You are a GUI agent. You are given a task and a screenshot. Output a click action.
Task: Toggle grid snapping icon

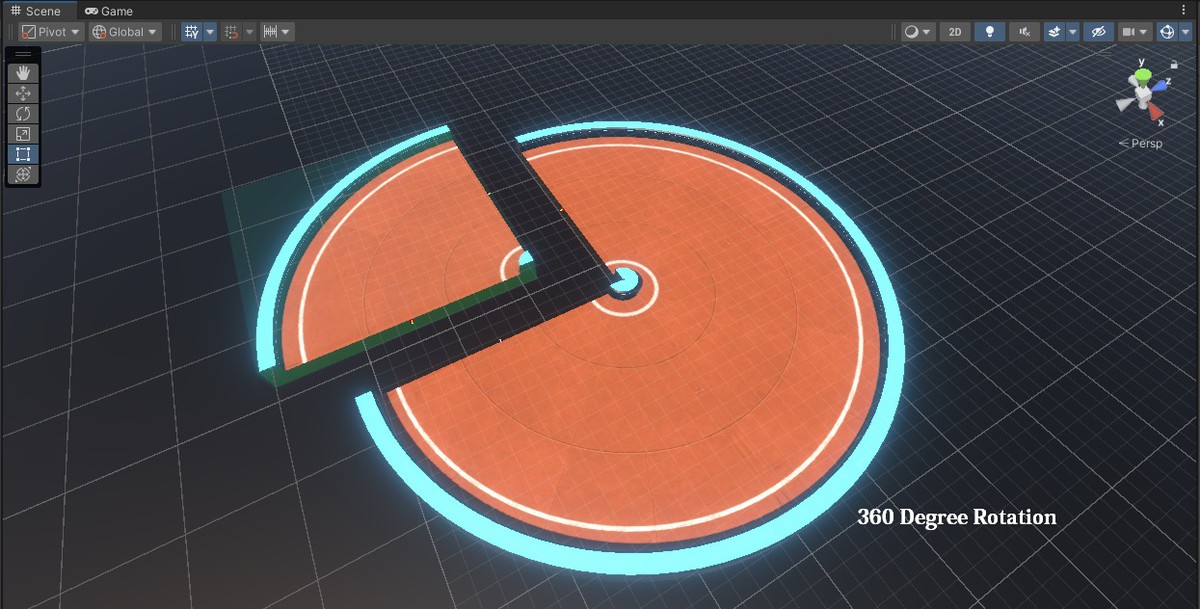coord(232,32)
